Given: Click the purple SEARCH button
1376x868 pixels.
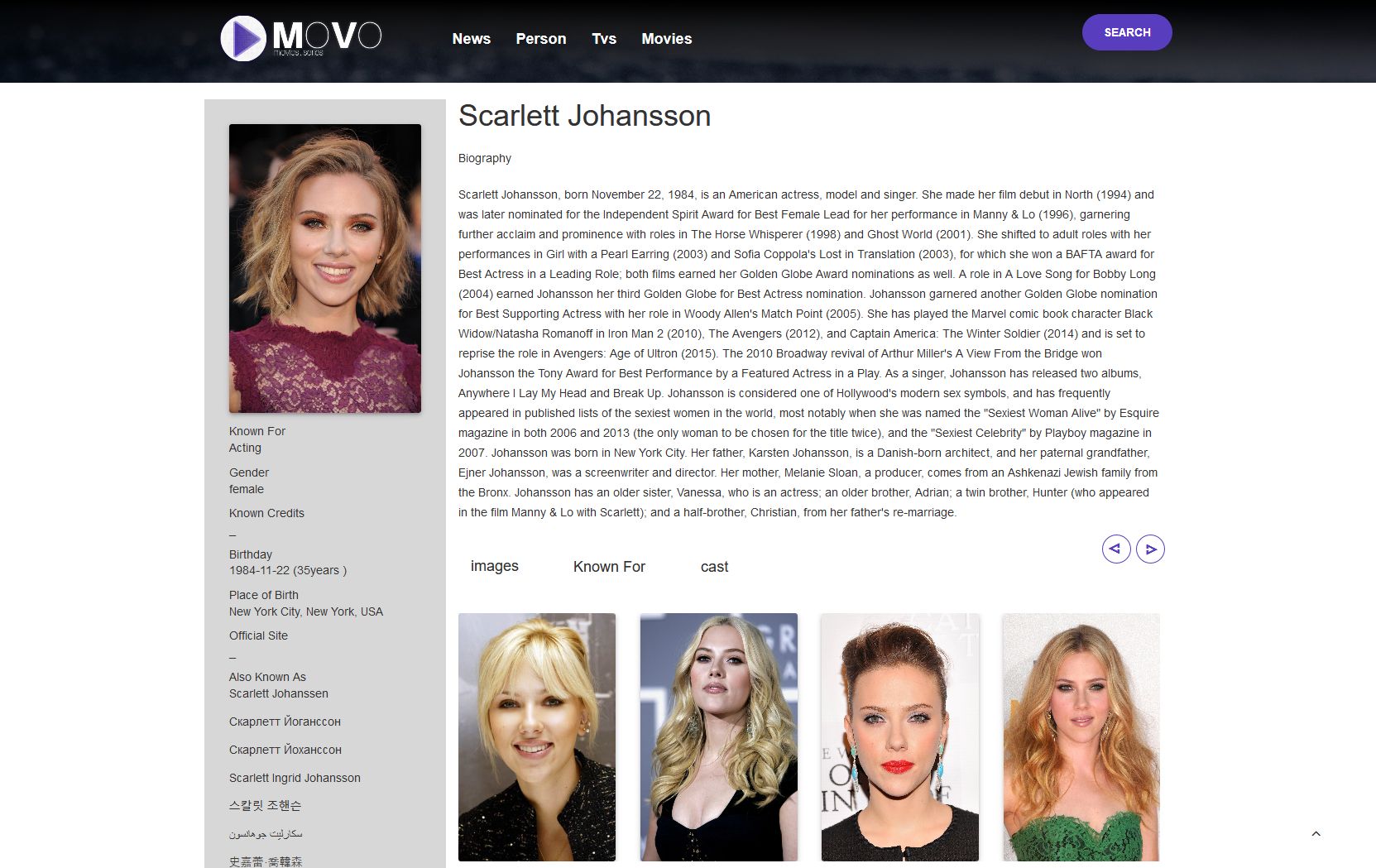Looking at the screenshot, I should click(1127, 32).
